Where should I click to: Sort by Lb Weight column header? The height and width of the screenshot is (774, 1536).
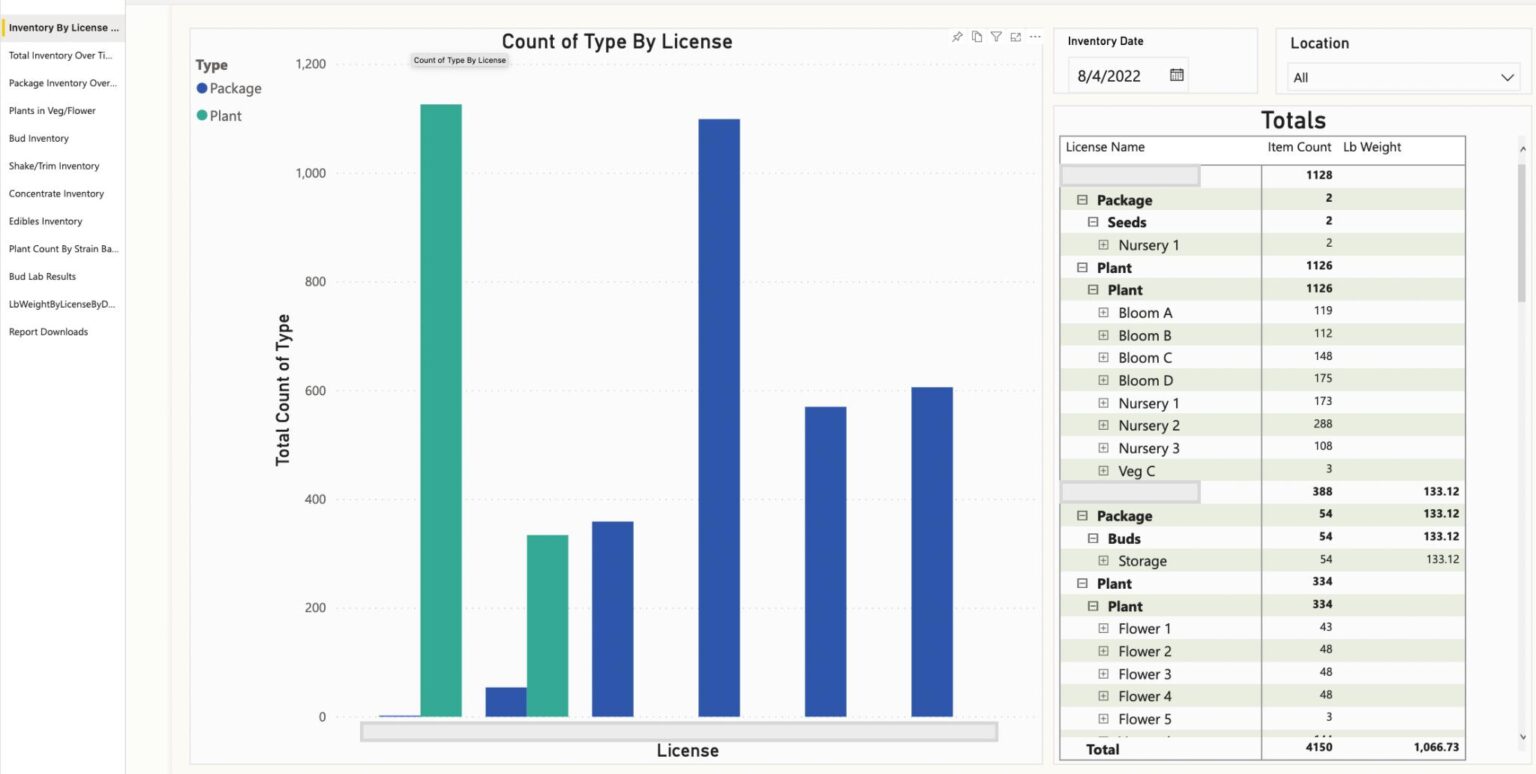1372,147
